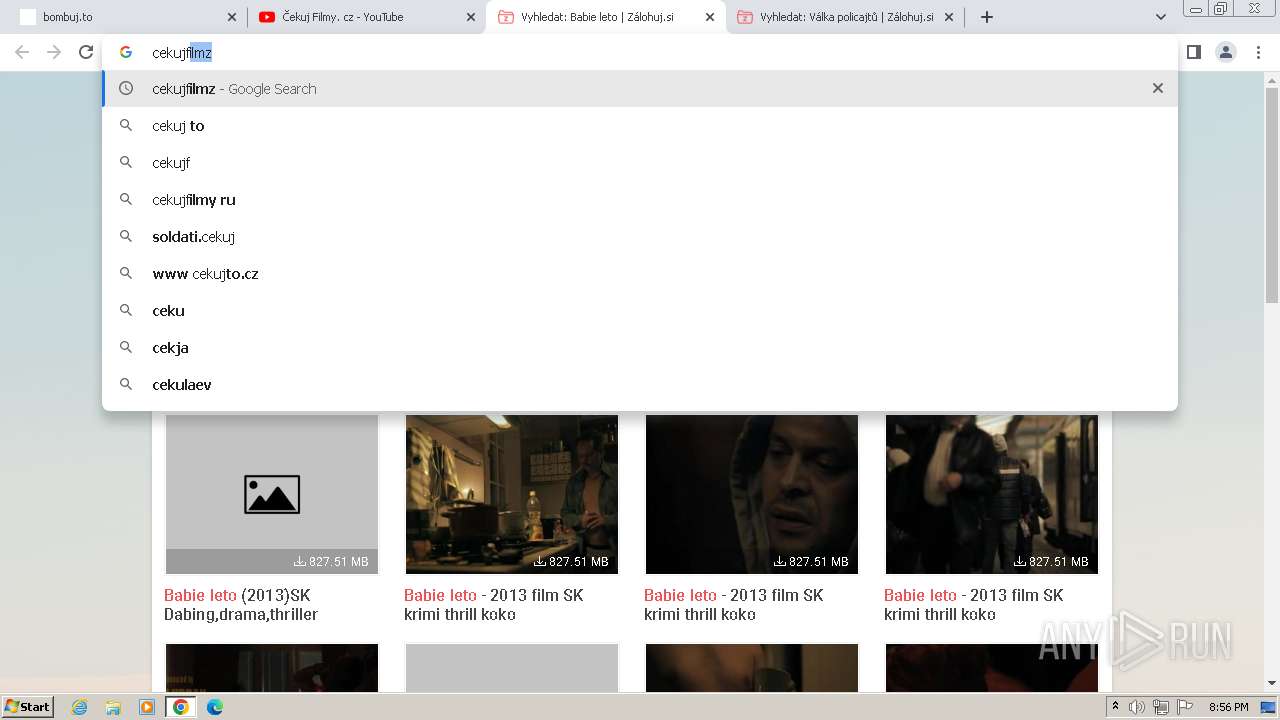The image size is (1280, 720).
Task: Open the tab search dropdown arrow
Action: (1160, 17)
